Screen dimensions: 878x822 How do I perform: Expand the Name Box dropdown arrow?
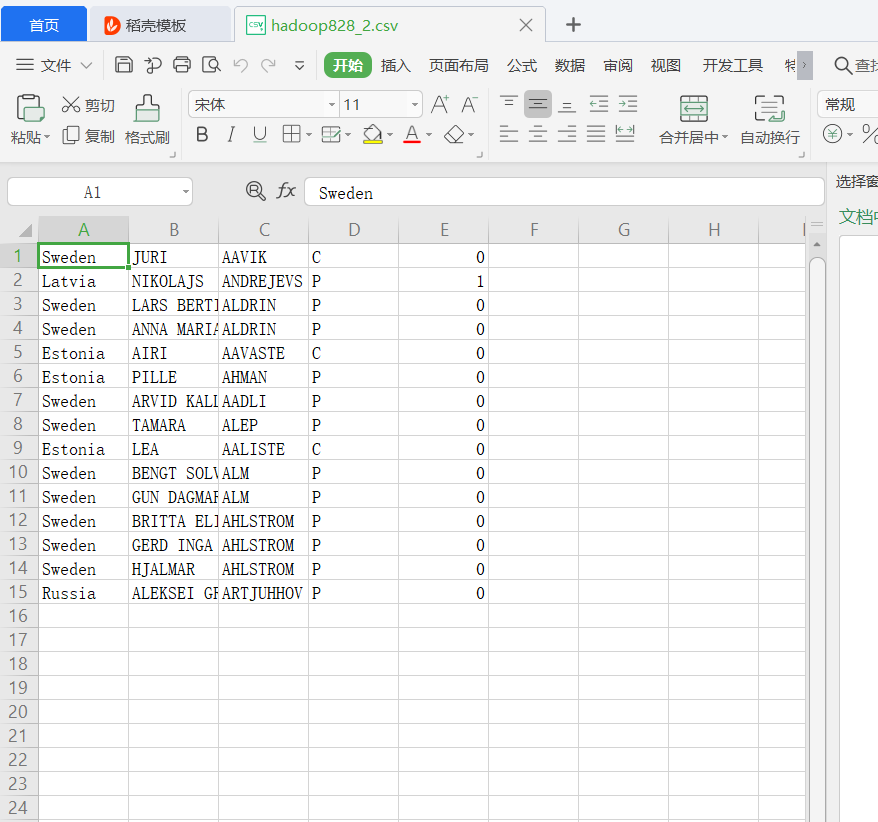pyautogui.click(x=185, y=192)
